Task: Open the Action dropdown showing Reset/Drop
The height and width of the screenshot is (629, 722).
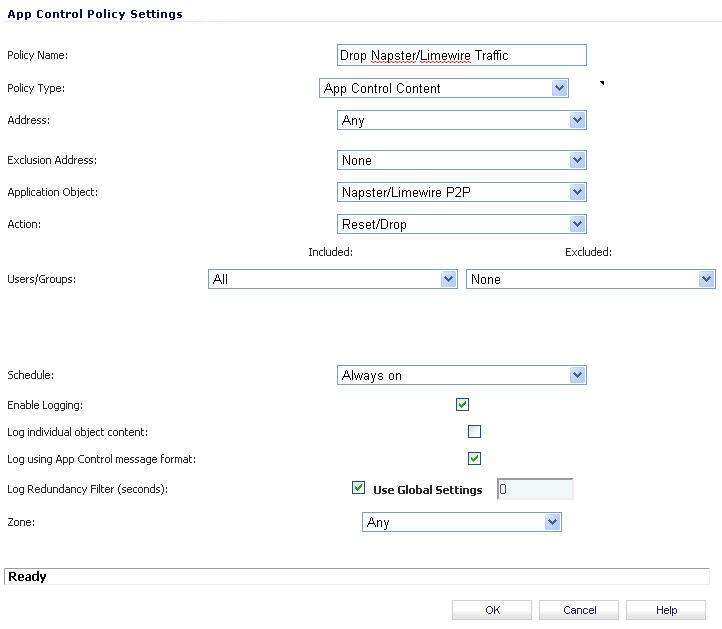Action: tap(461, 224)
